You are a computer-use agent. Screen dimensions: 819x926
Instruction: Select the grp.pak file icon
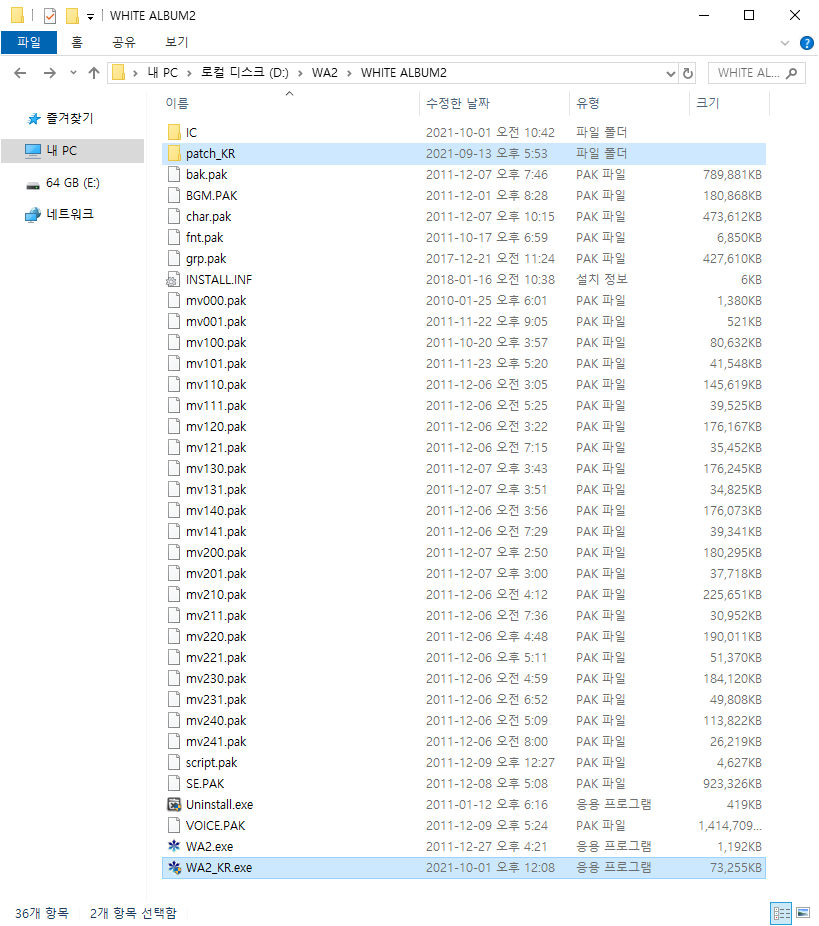174,258
